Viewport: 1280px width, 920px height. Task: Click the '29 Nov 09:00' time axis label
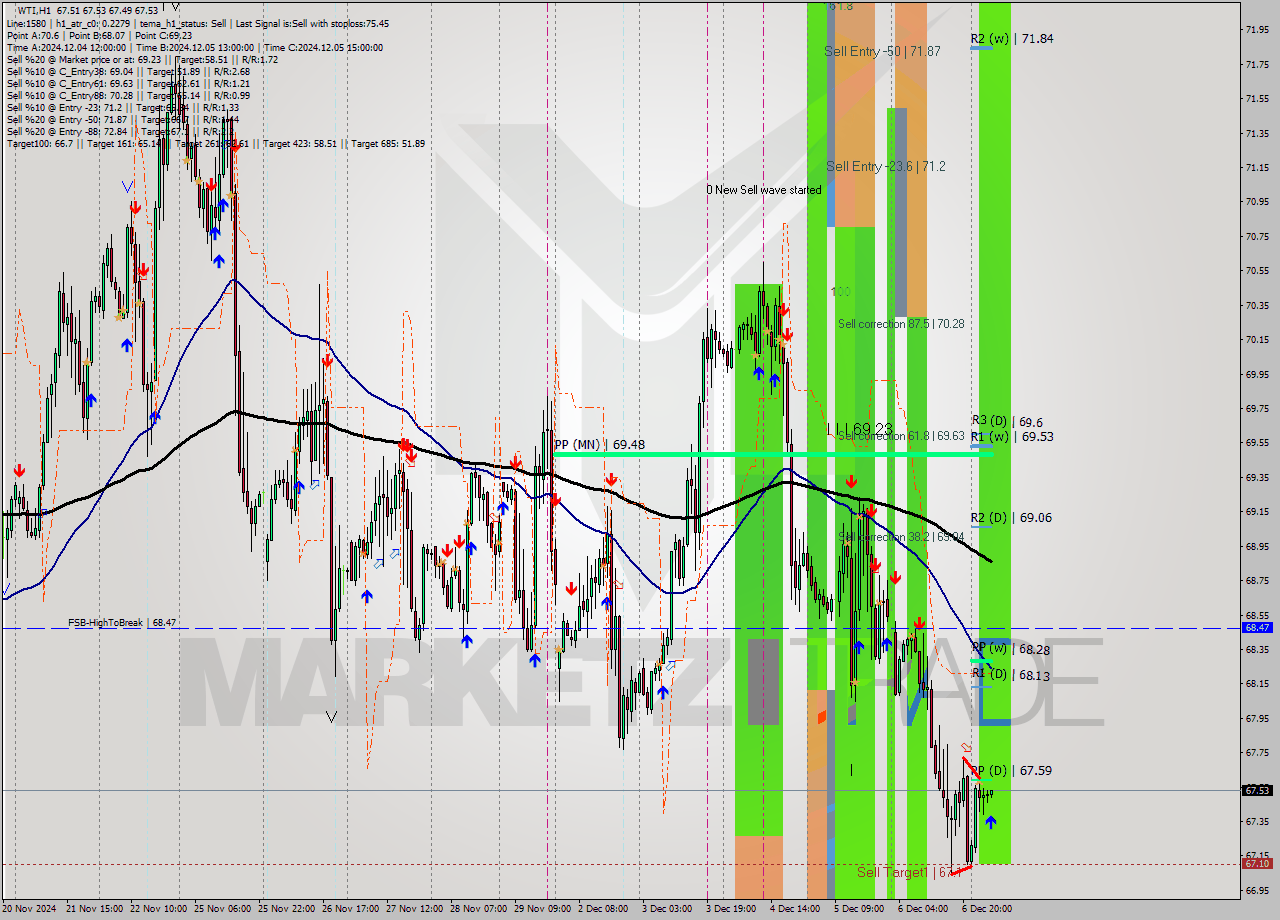[542, 908]
